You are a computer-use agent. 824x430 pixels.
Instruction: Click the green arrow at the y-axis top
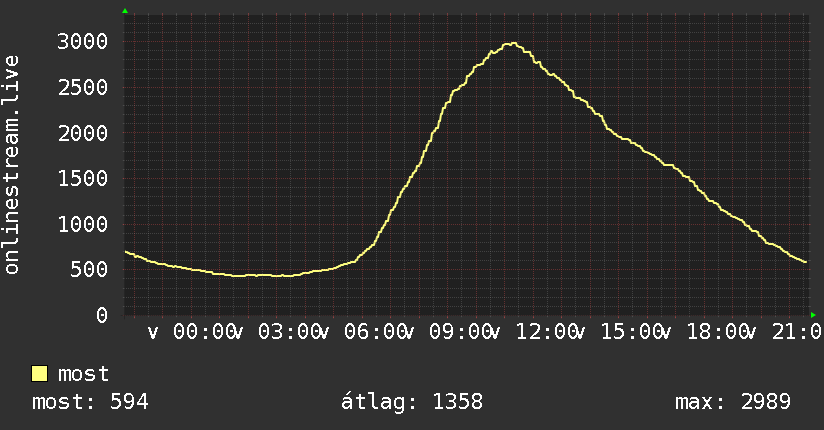point(125,11)
